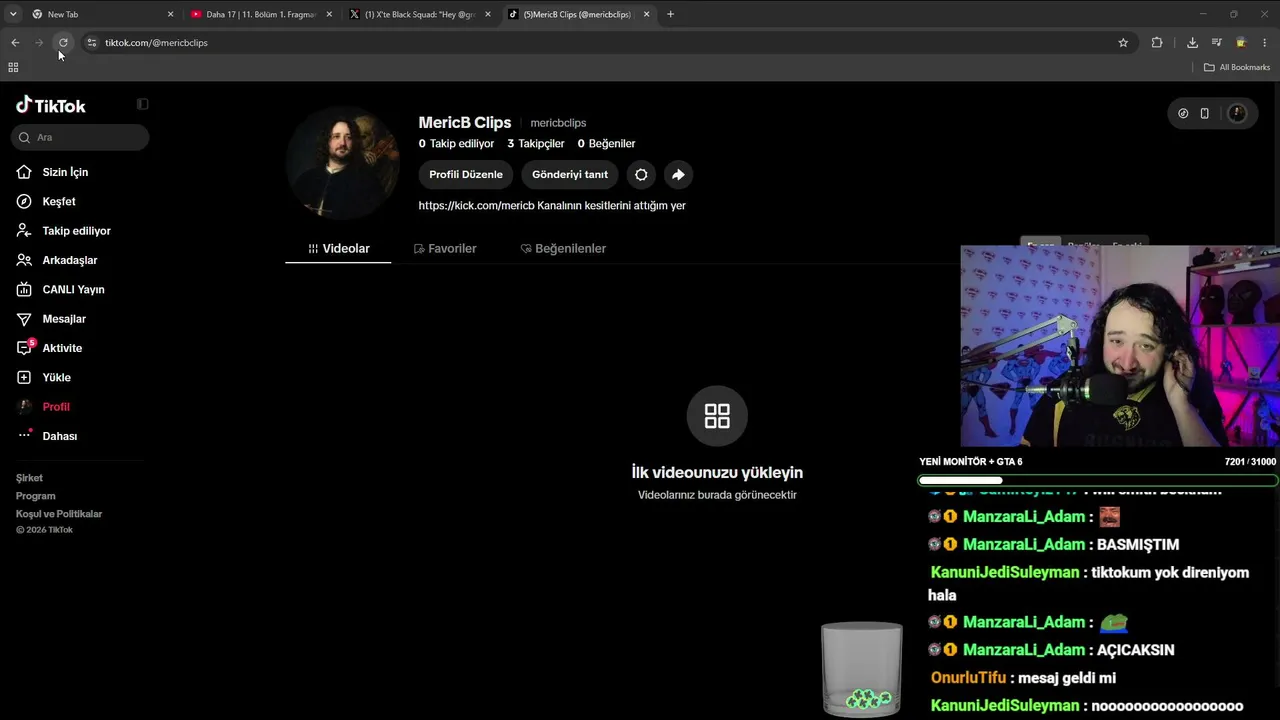Open All Bookmarks folder

pos(1237,67)
